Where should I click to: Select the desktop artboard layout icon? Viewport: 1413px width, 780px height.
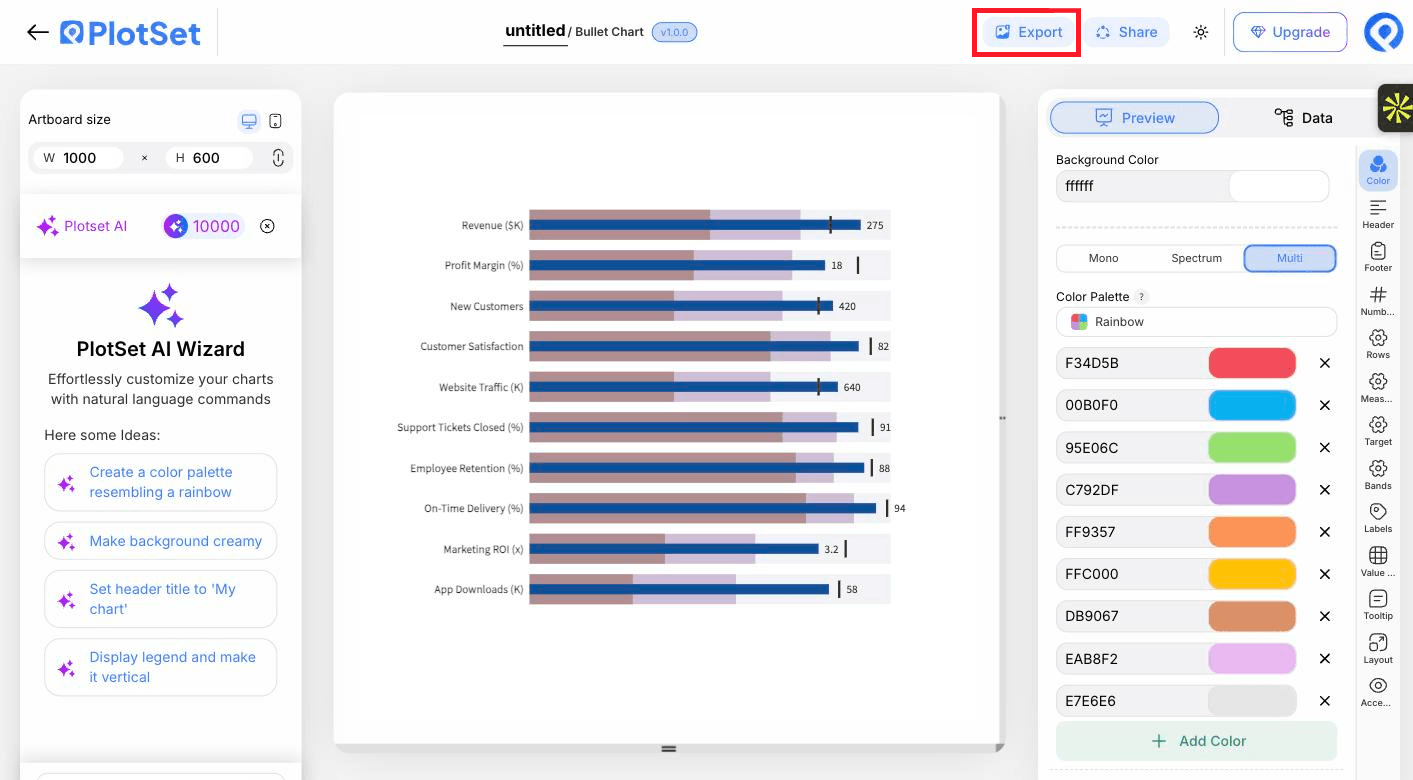coord(249,121)
